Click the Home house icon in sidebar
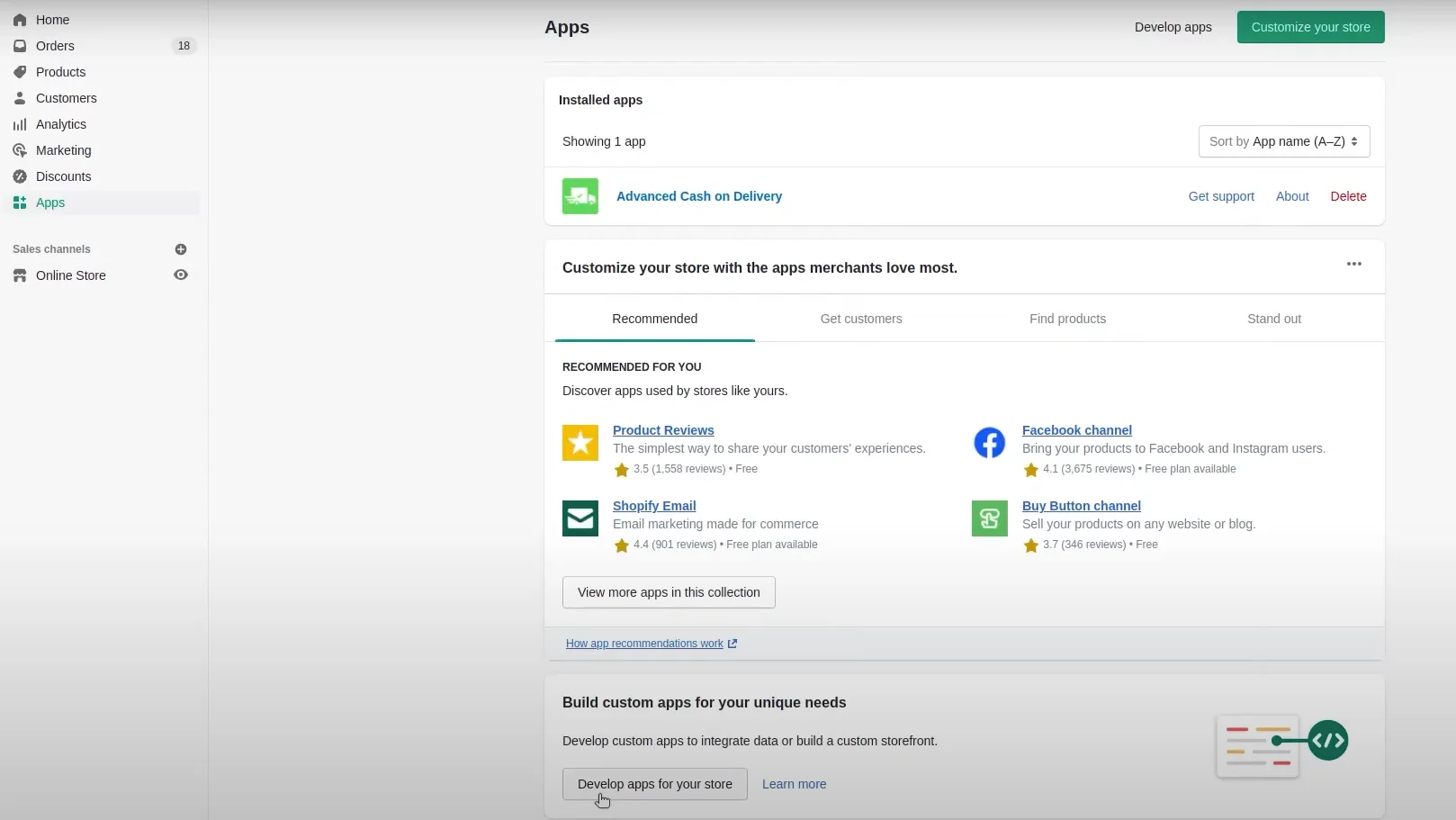This screenshot has width=1456, height=820. pos(20,20)
